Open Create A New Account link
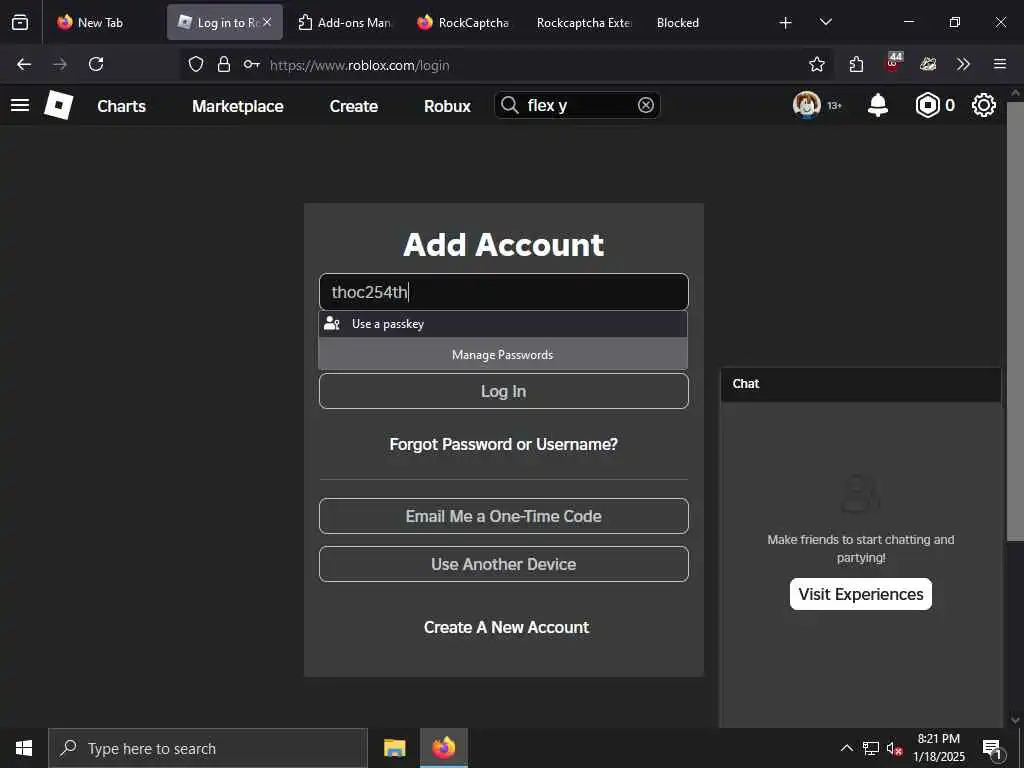 click(x=506, y=627)
